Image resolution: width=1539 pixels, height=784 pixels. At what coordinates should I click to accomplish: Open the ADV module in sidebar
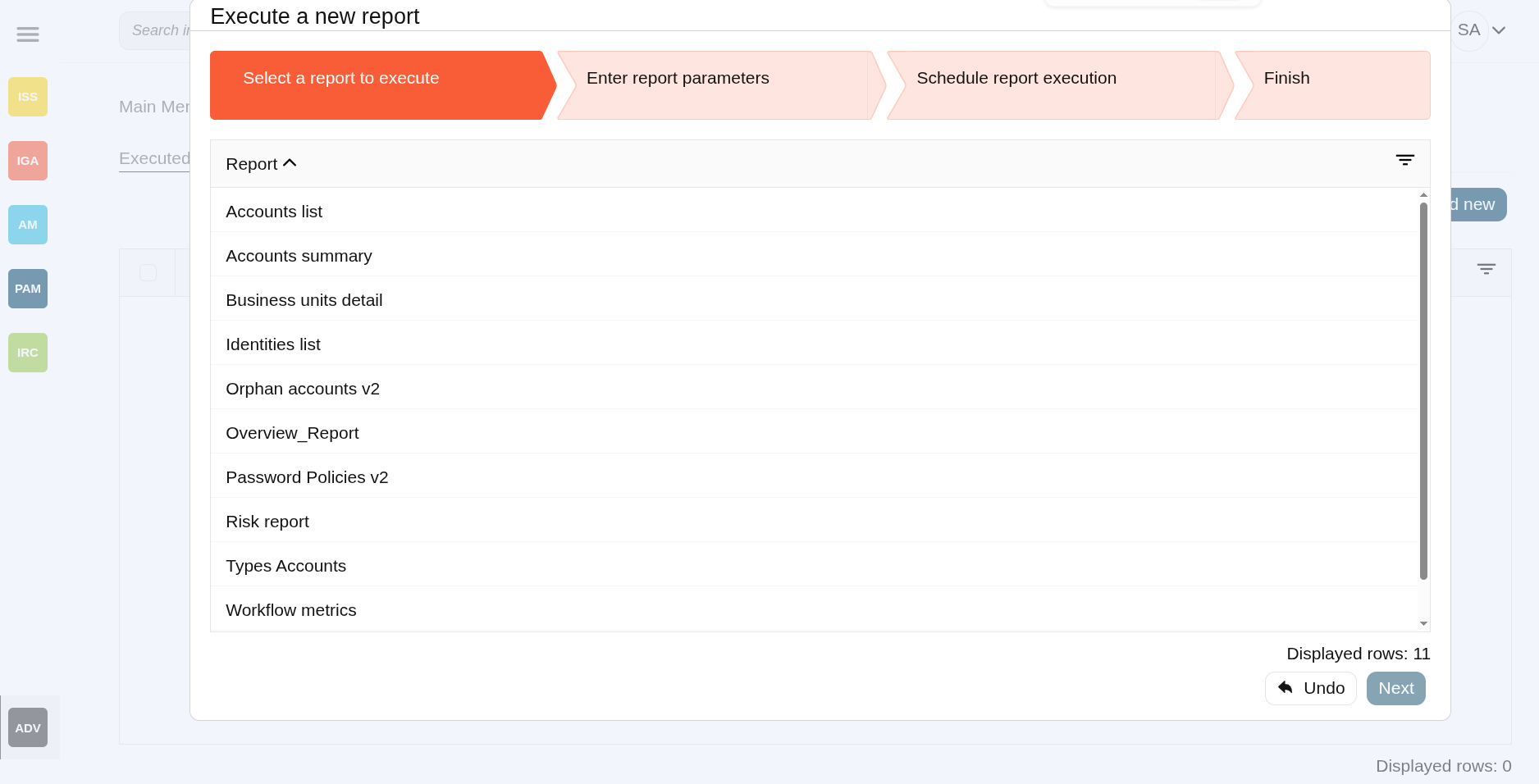[x=28, y=728]
